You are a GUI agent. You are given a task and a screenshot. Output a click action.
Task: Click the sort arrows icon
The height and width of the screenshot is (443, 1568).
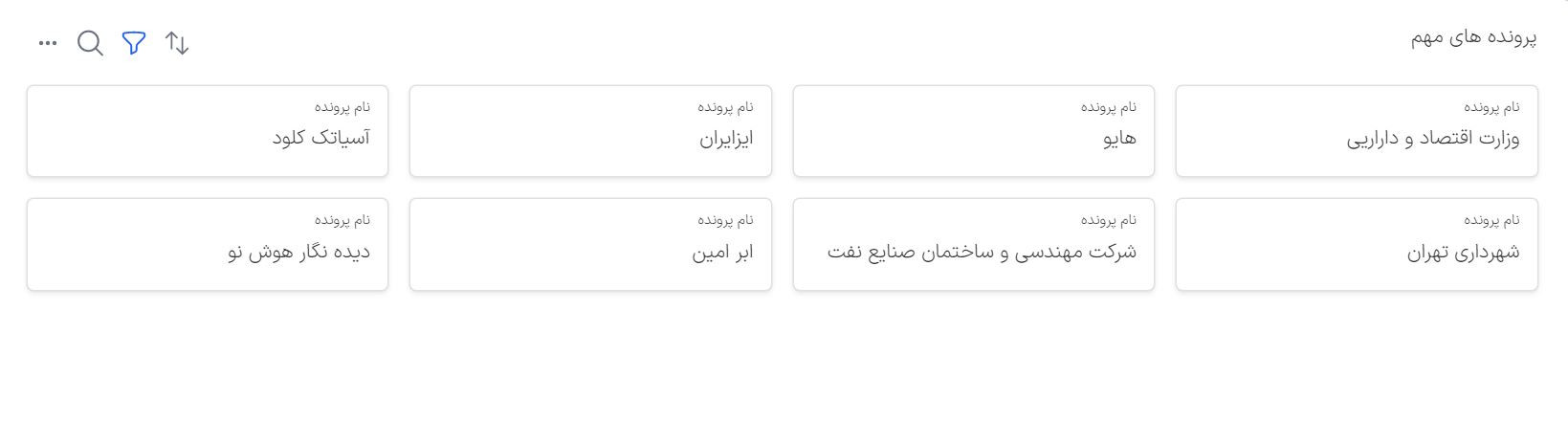[x=177, y=43]
